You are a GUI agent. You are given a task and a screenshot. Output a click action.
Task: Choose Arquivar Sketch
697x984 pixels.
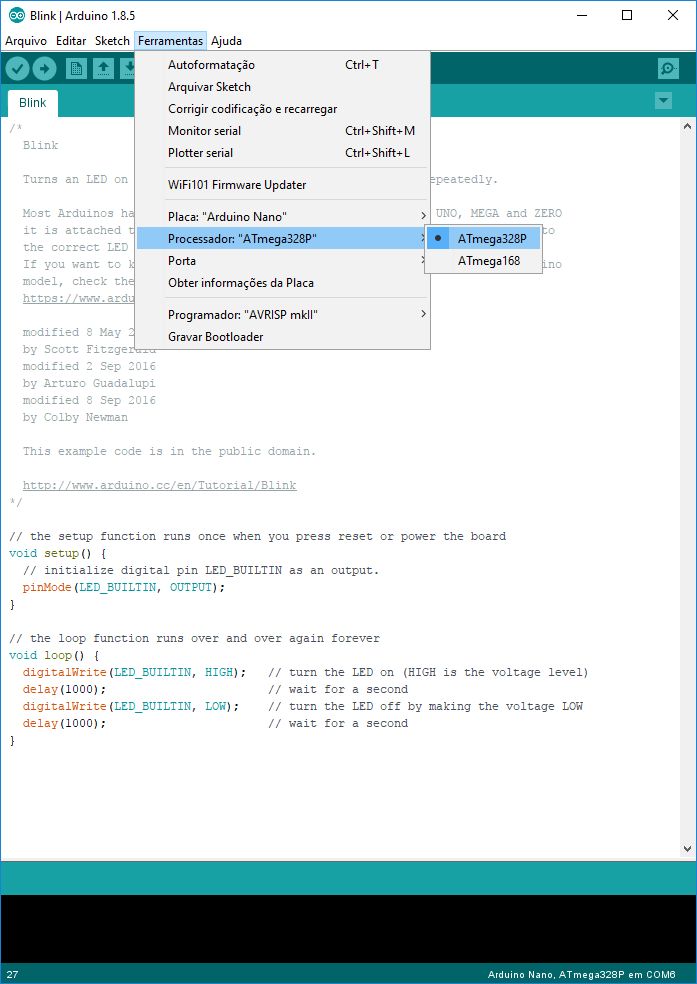click(283, 87)
